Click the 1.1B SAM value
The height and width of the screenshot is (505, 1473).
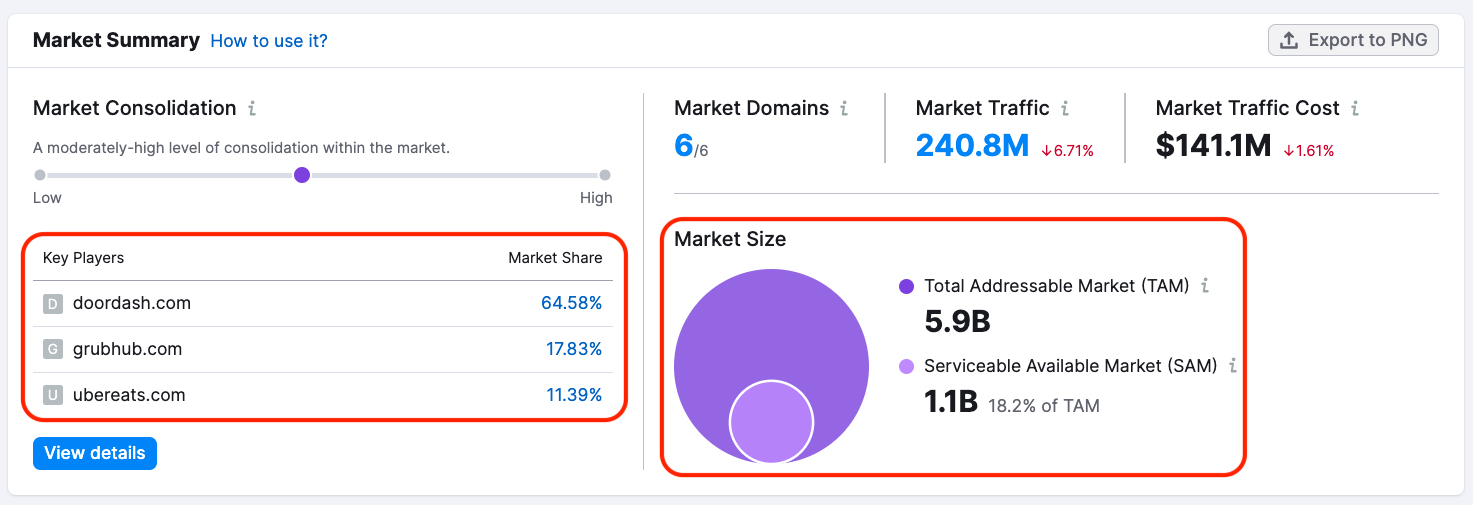point(950,402)
